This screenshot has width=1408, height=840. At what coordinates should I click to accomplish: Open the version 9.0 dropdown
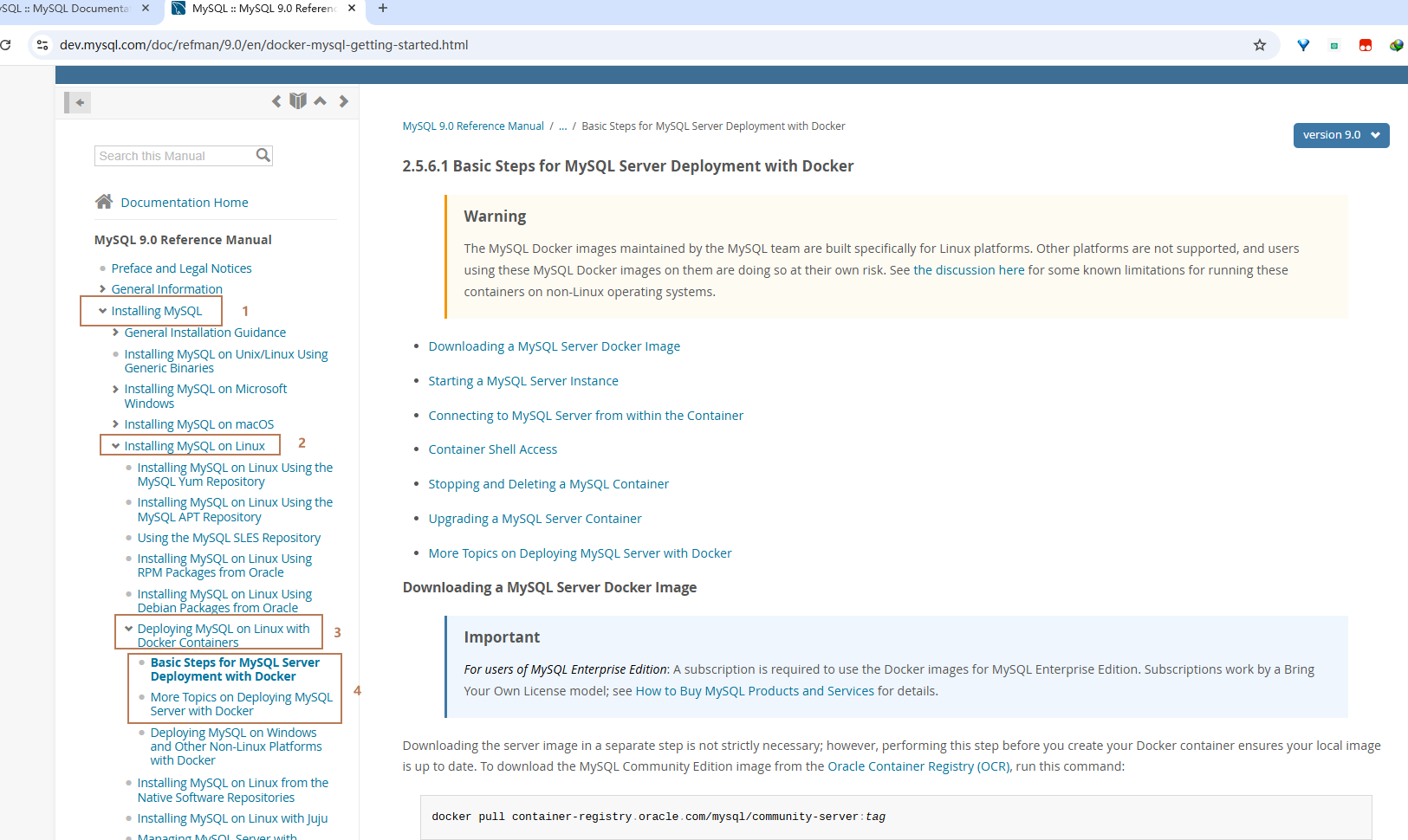1341,135
